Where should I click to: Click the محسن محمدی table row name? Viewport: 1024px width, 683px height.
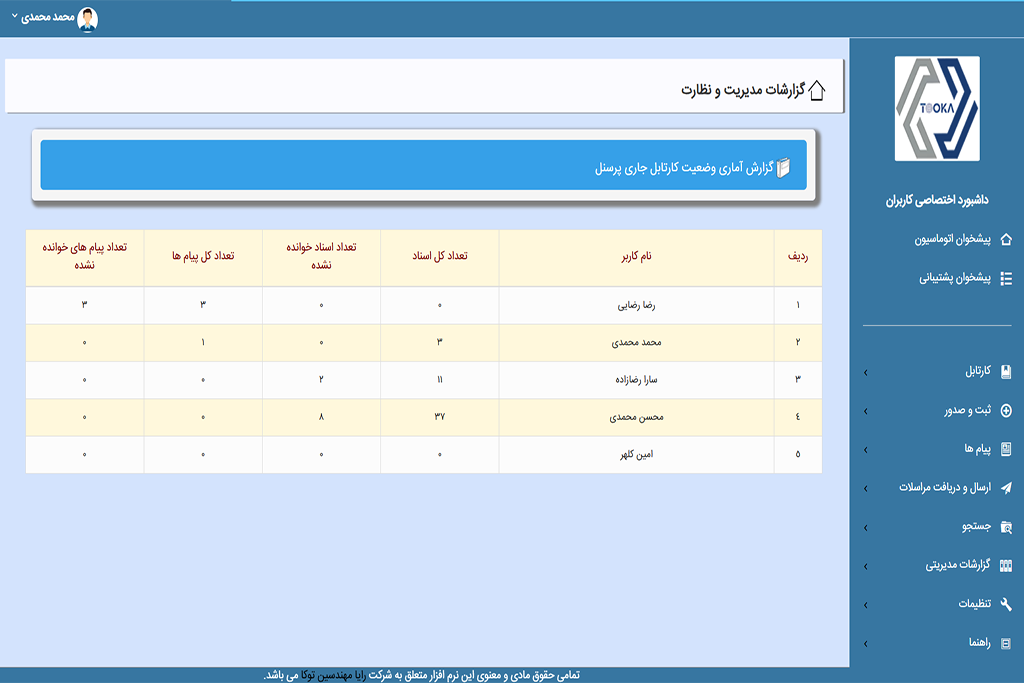pyautogui.click(x=637, y=417)
